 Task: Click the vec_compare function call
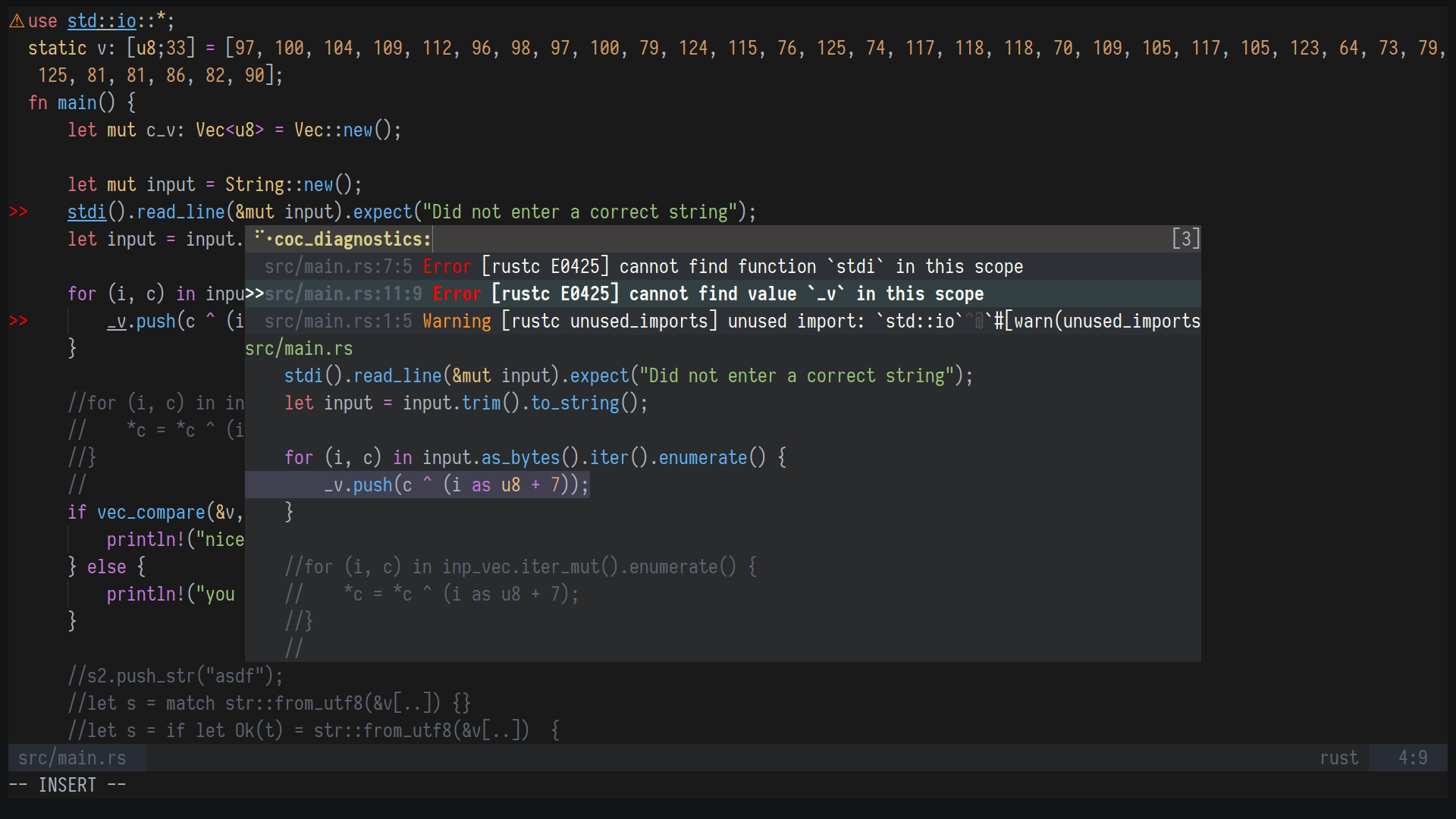click(x=150, y=513)
